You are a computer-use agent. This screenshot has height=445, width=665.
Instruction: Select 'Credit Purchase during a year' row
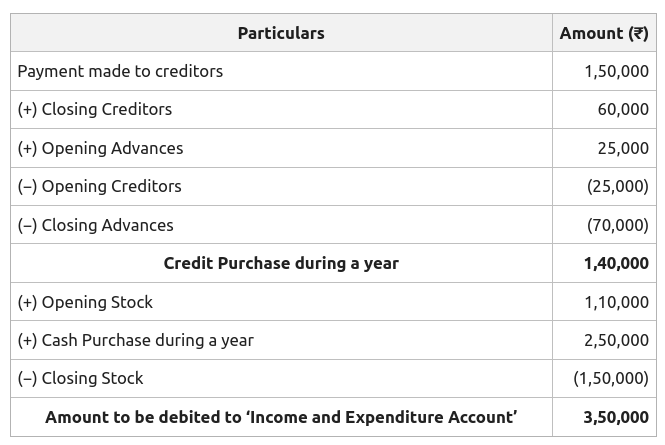coord(281,263)
